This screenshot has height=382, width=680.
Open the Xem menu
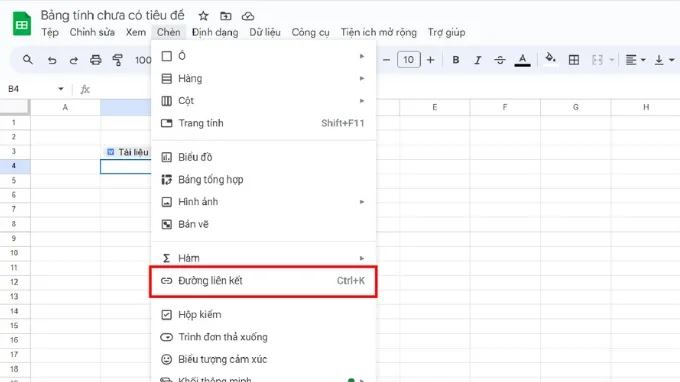pos(136,33)
